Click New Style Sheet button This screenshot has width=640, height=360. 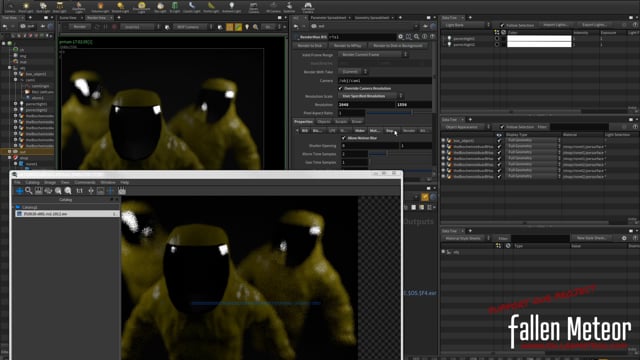pos(591,238)
